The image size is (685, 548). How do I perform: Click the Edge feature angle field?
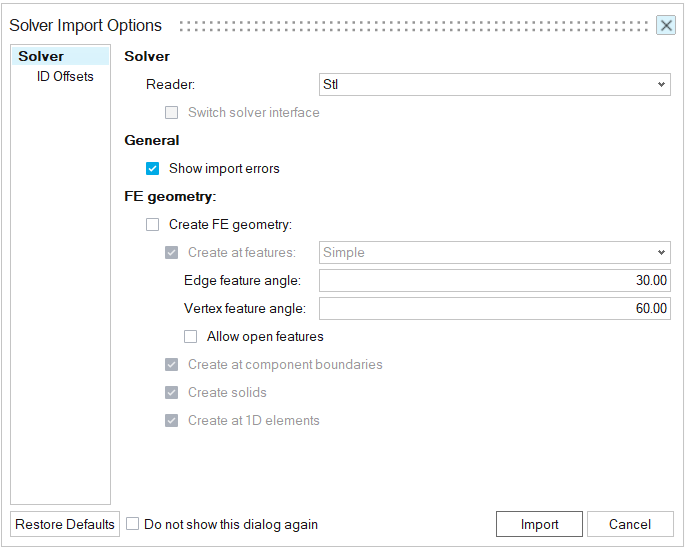tap(494, 281)
